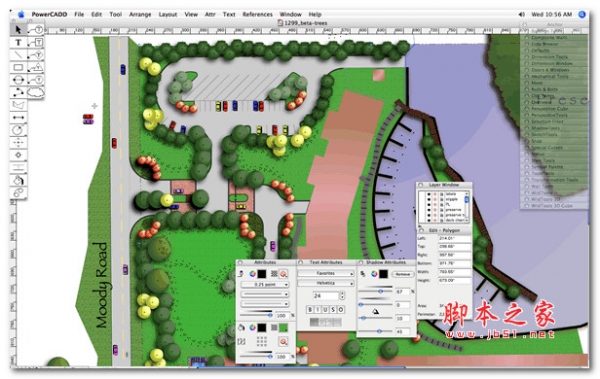Select the Polygon shape tool

pos(18,105)
